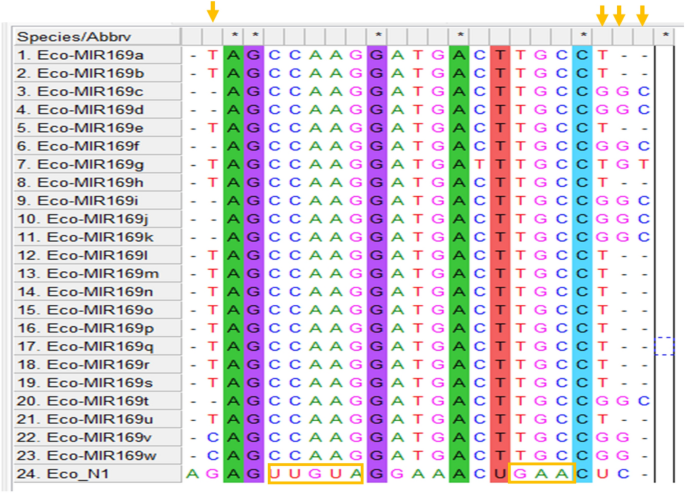Select the Eco-MIR169j row label

[x=97, y=218]
